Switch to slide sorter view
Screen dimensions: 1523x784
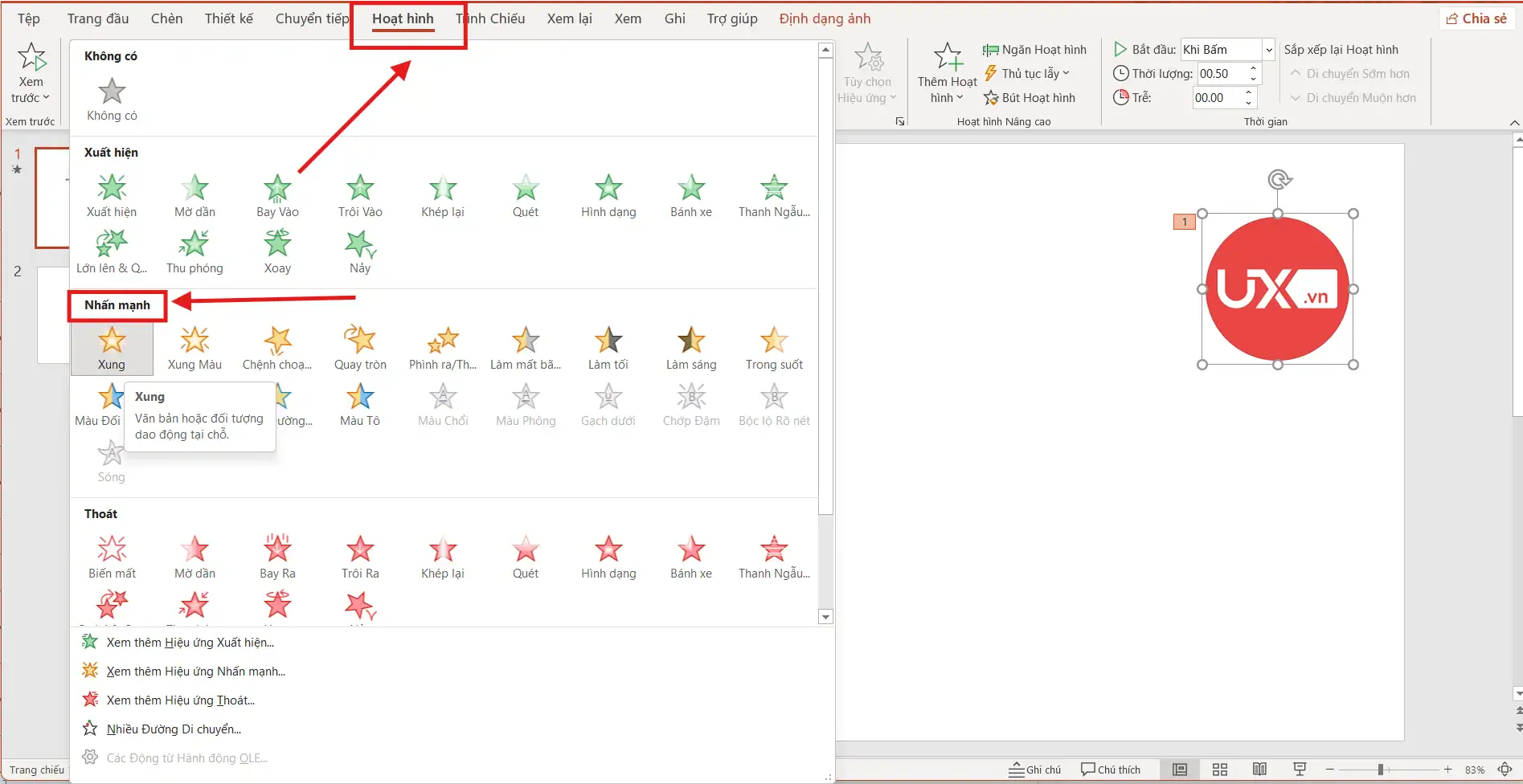[1219, 770]
